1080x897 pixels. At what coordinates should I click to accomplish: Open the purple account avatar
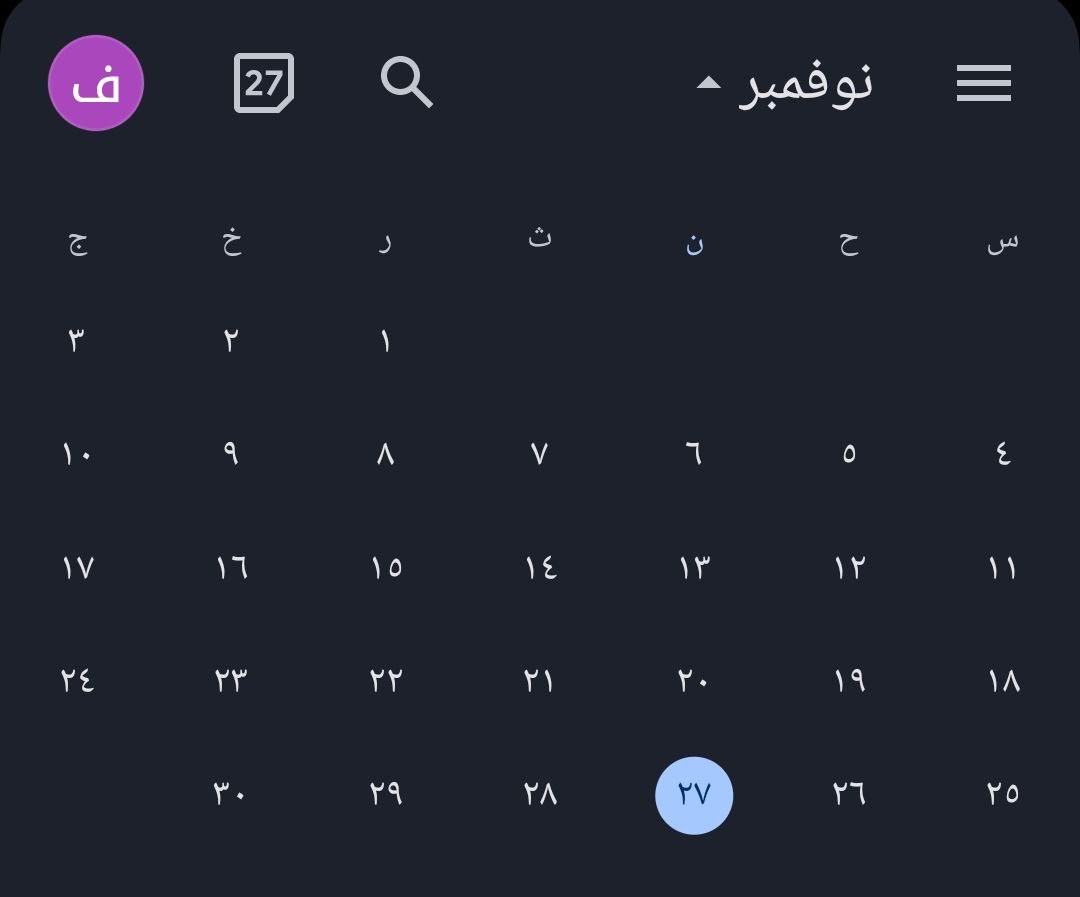[x=96, y=83]
